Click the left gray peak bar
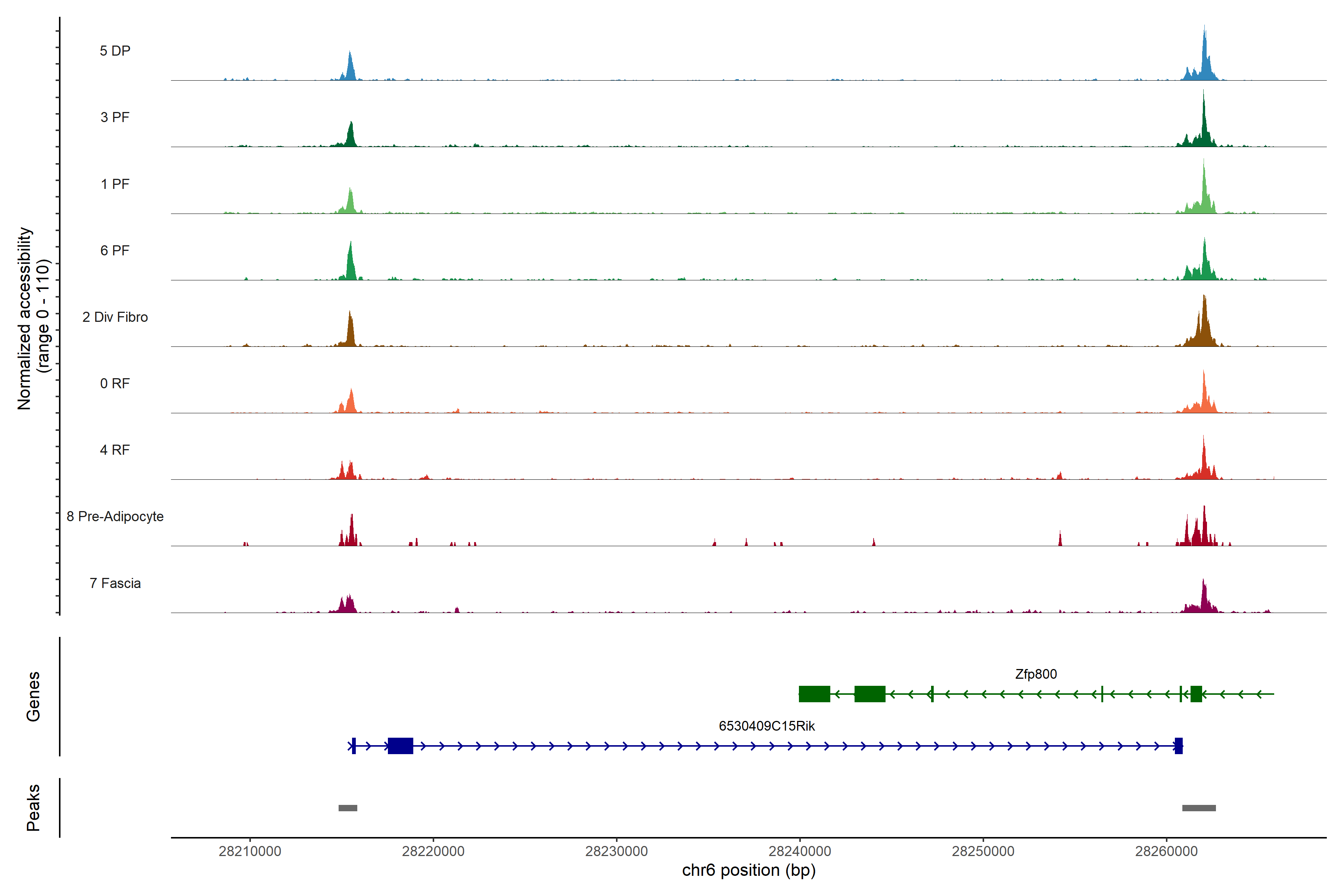This screenshot has width=1344, height=896. pyautogui.click(x=348, y=808)
